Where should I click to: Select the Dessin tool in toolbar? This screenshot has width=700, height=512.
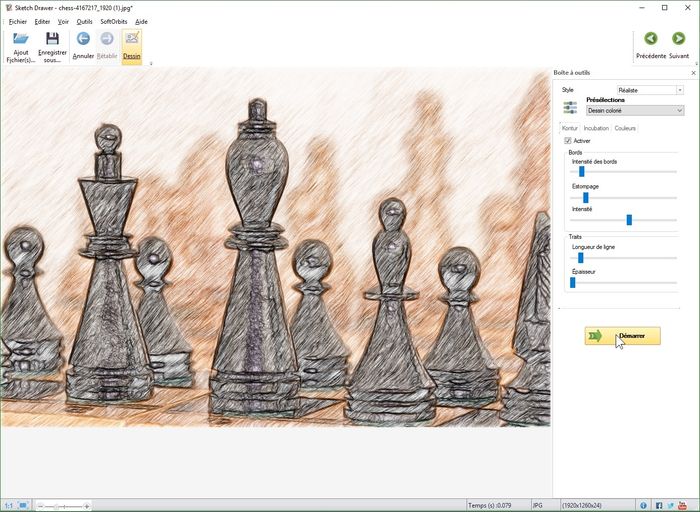pos(132,40)
